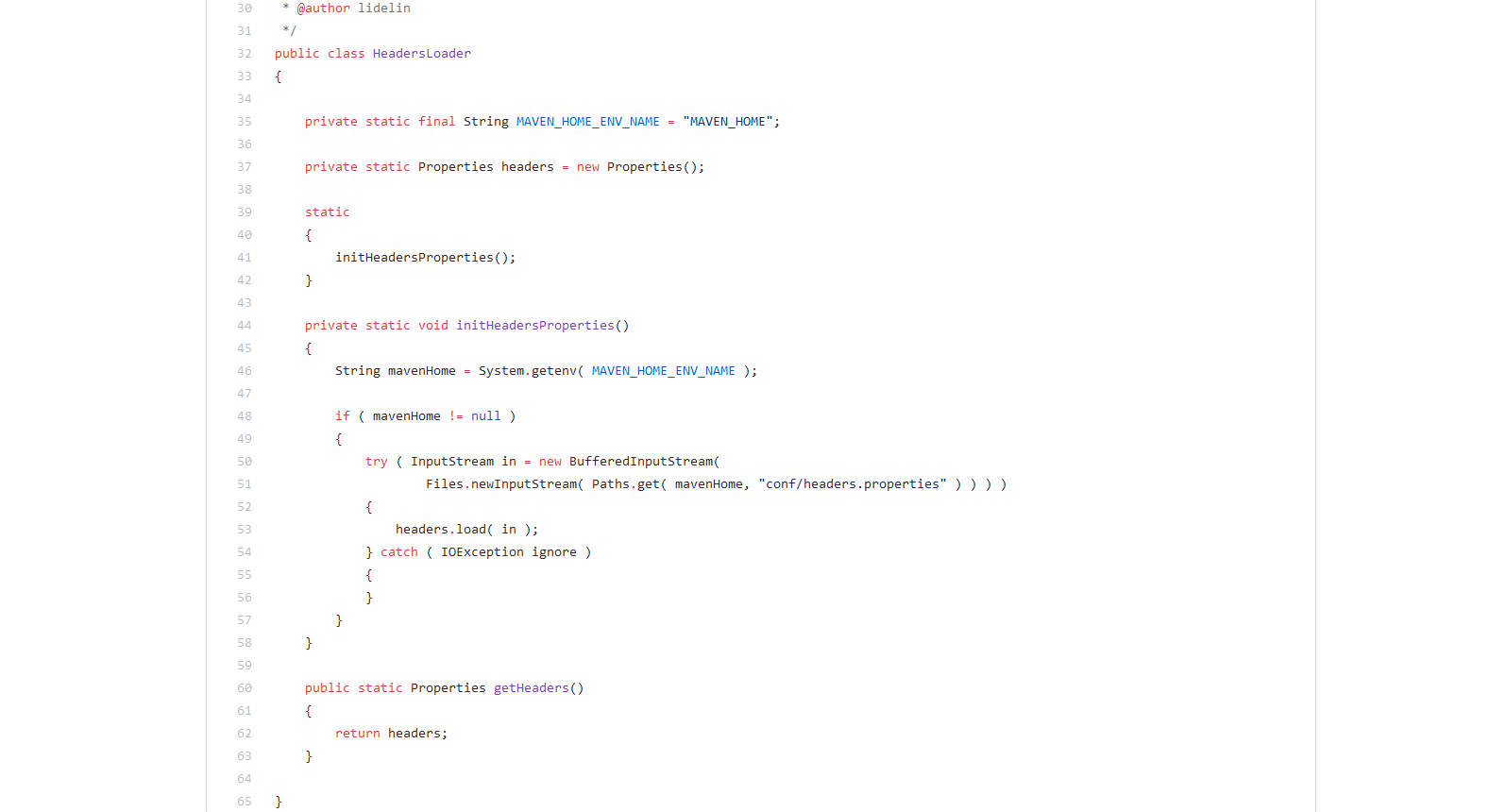The height and width of the screenshot is (812, 1506).
Task: Click headers.load( in ) statement
Action: [466, 530]
